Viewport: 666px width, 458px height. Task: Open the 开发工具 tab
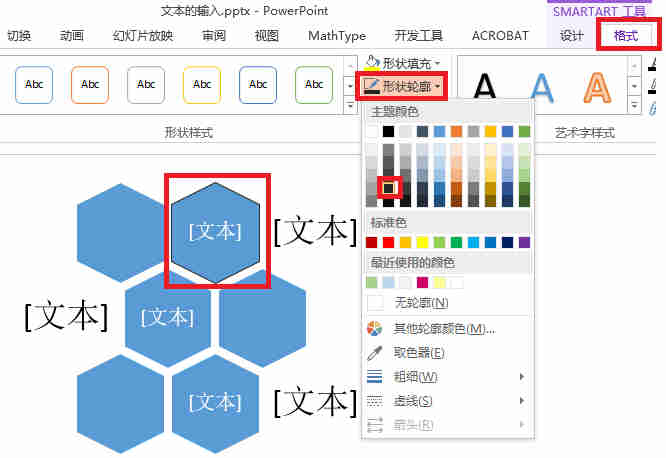tap(418, 36)
